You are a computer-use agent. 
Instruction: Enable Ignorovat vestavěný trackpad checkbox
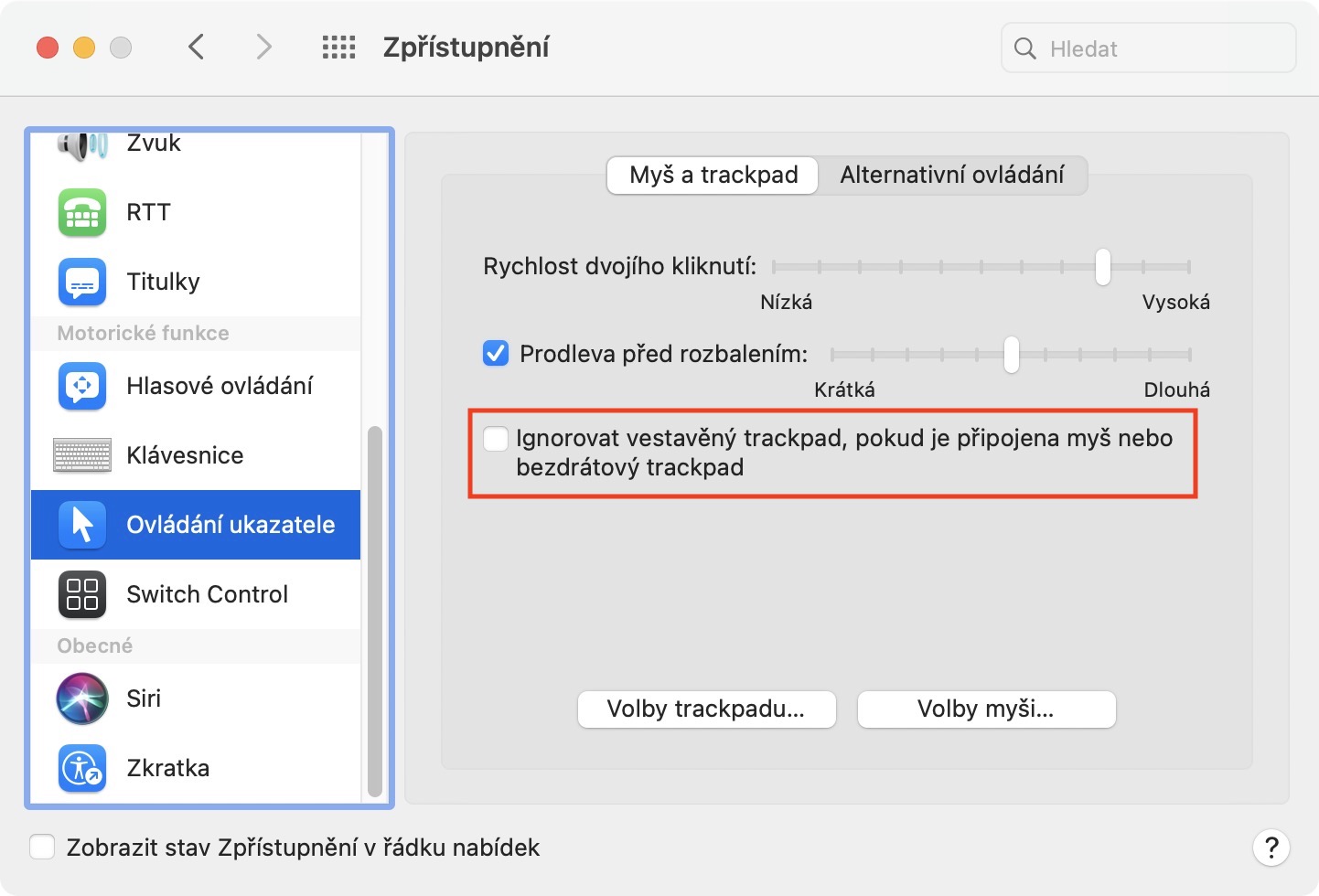[x=496, y=439]
